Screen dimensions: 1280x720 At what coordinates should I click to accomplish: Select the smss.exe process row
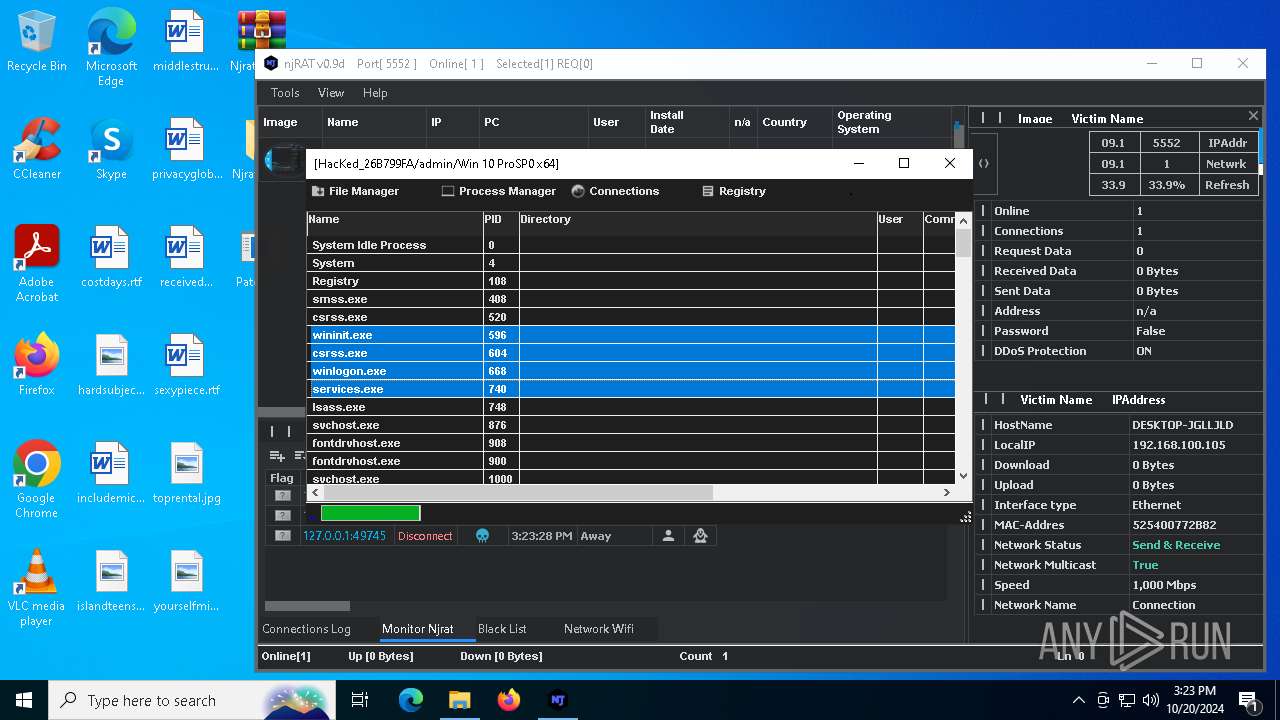(x=631, y=299)
